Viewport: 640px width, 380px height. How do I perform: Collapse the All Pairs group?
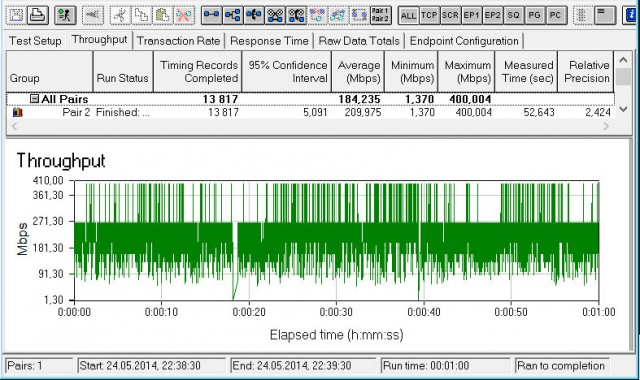(35, 99)
